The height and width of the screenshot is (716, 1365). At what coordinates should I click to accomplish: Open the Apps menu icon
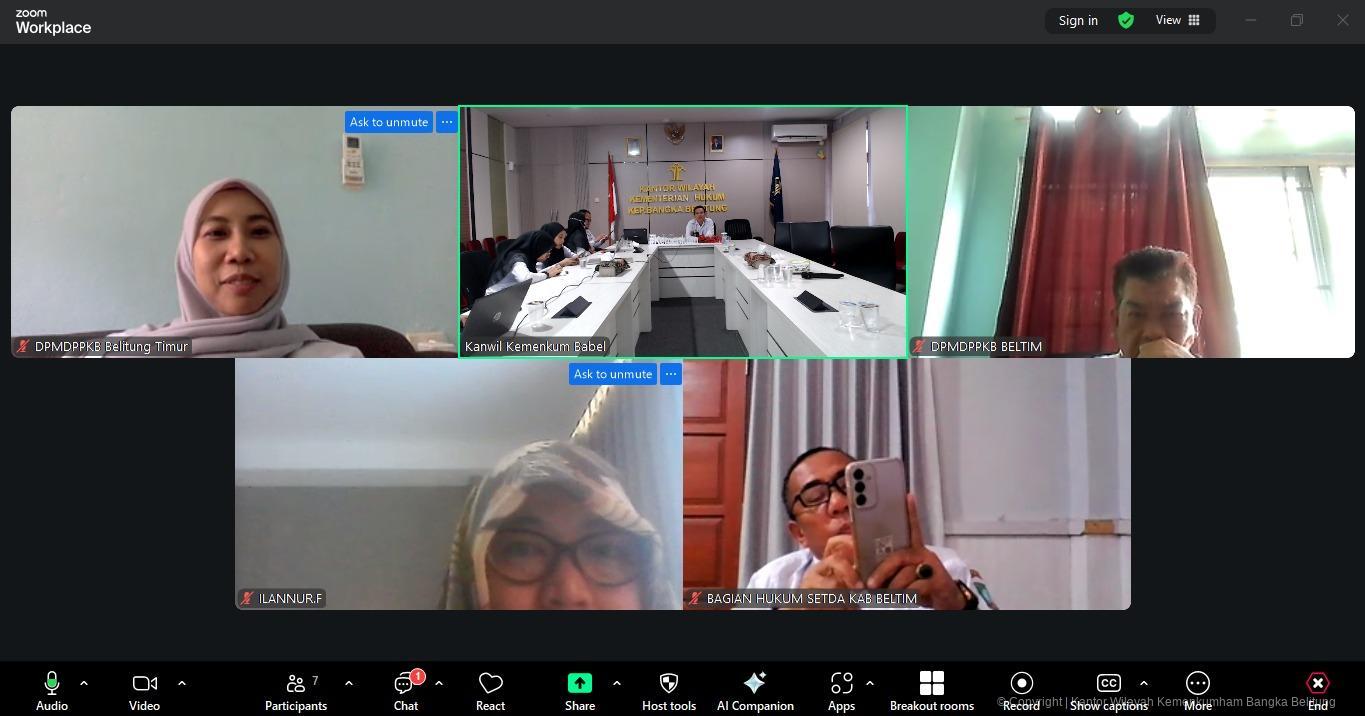pyautogui.click(x=841, y=691)
